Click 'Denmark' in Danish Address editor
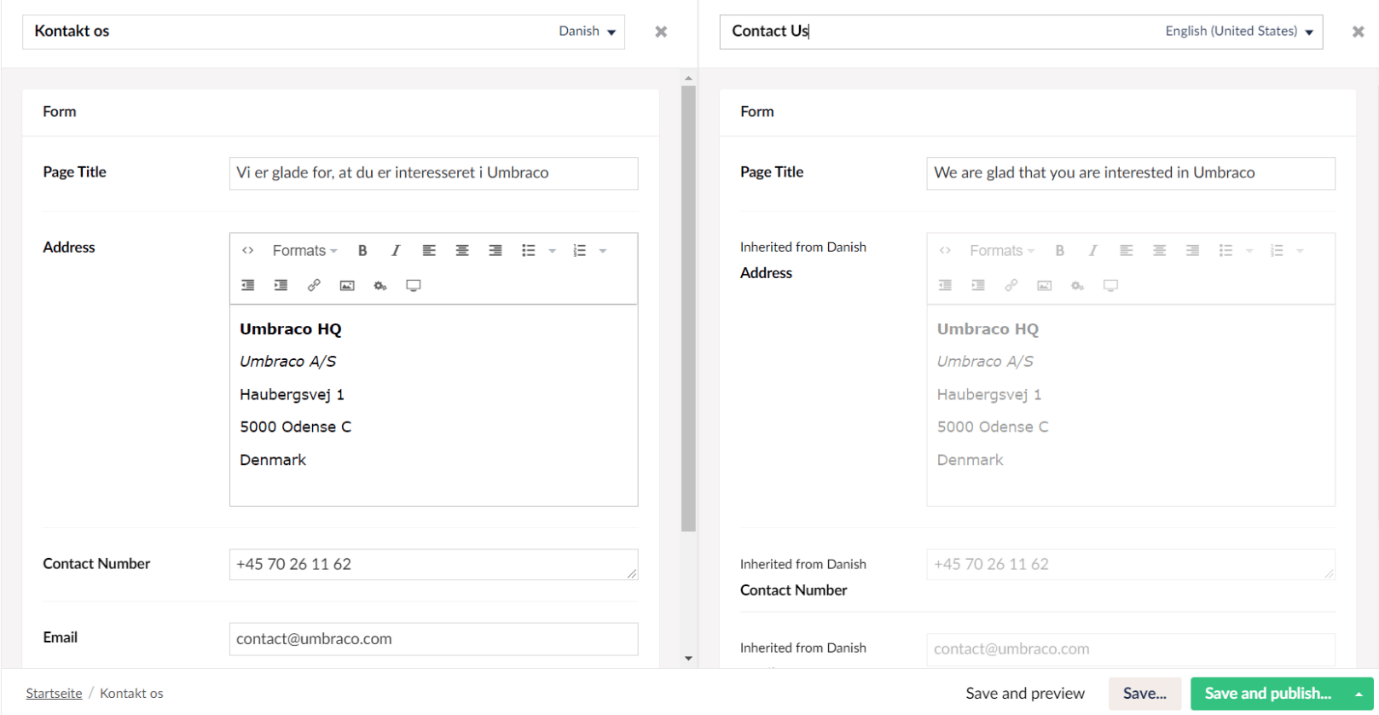The height and width of the screenshot is (715, 1379). 273,460
